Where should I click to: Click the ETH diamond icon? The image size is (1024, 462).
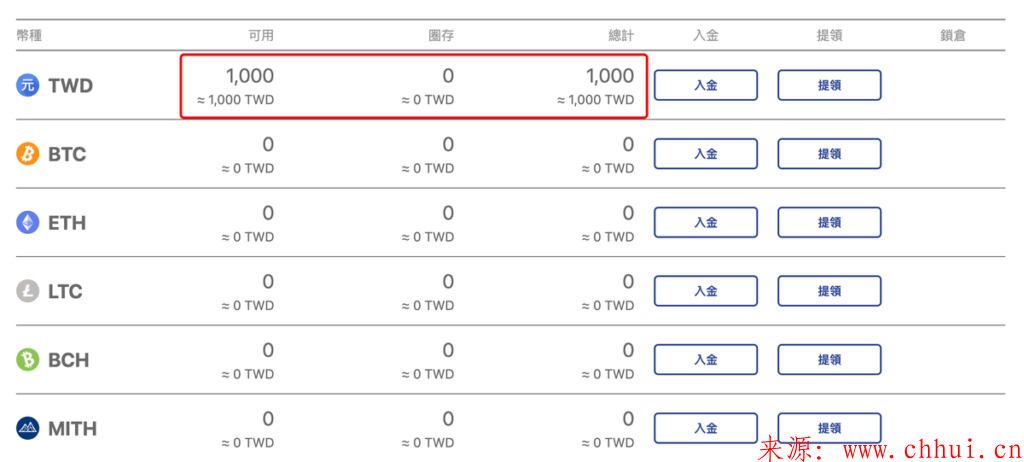28,223
